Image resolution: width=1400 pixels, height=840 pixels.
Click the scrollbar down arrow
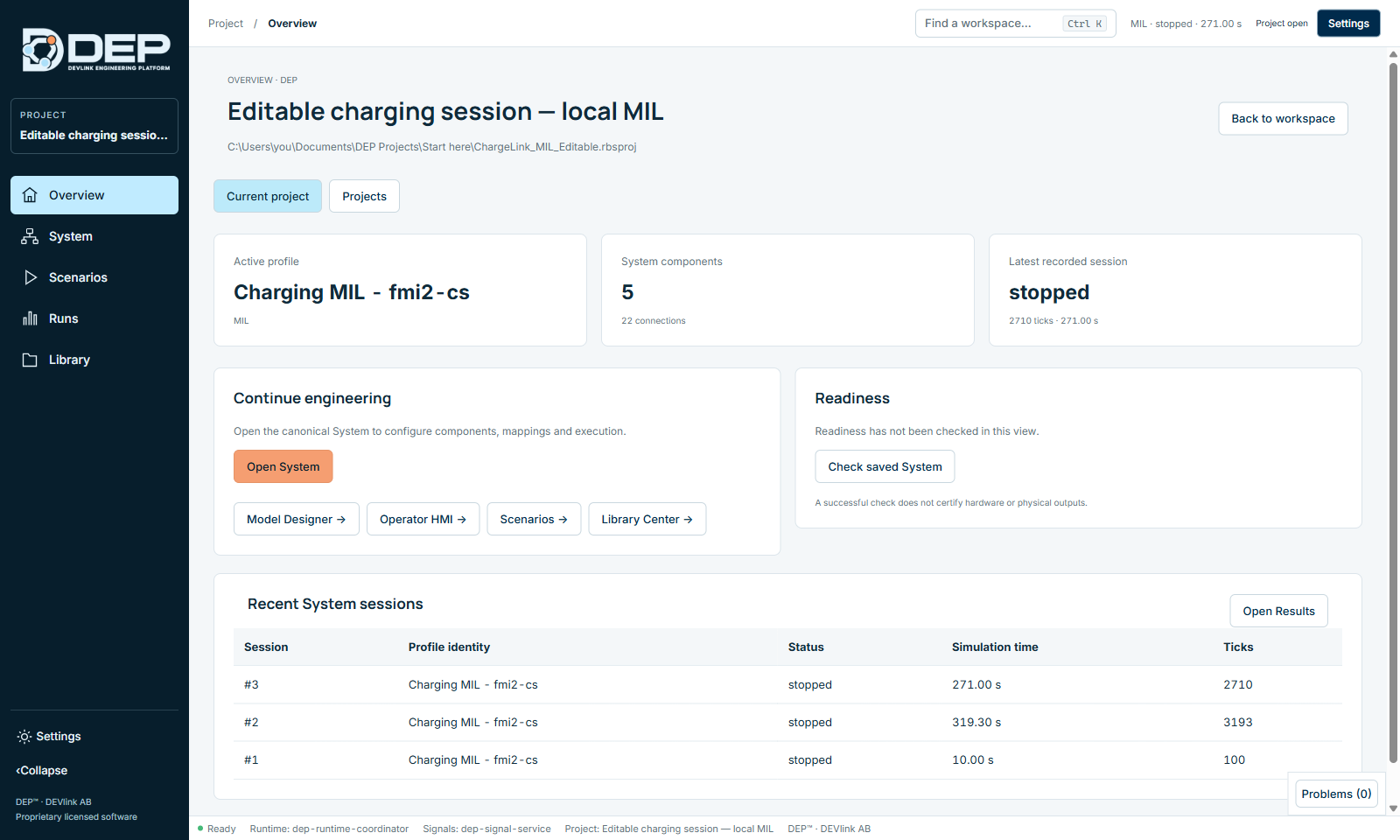1394,808
